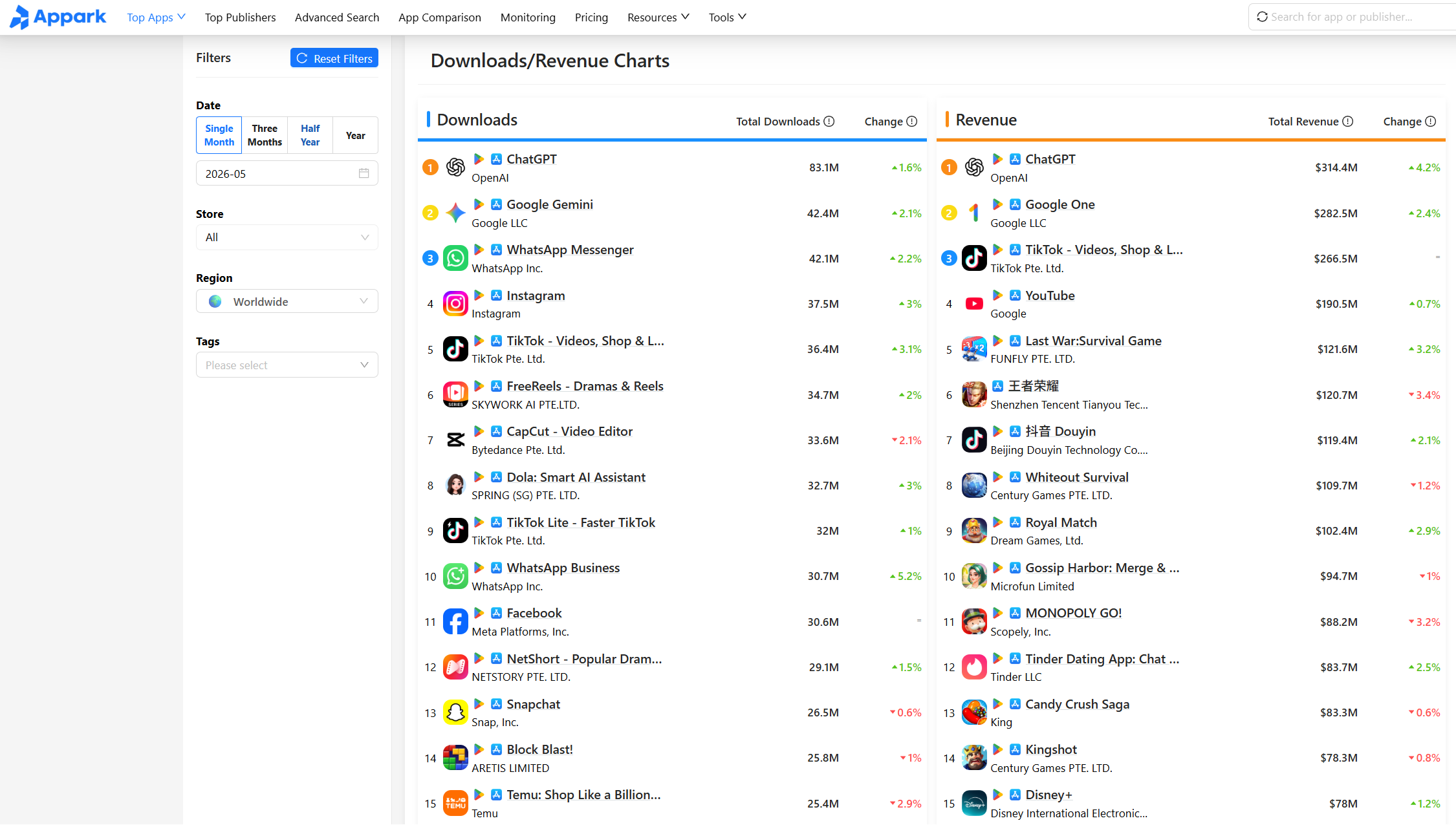The image size is (1456, 825).
Task: Click the Total Revenue info icon
Action: click(x=1348, y=122)
